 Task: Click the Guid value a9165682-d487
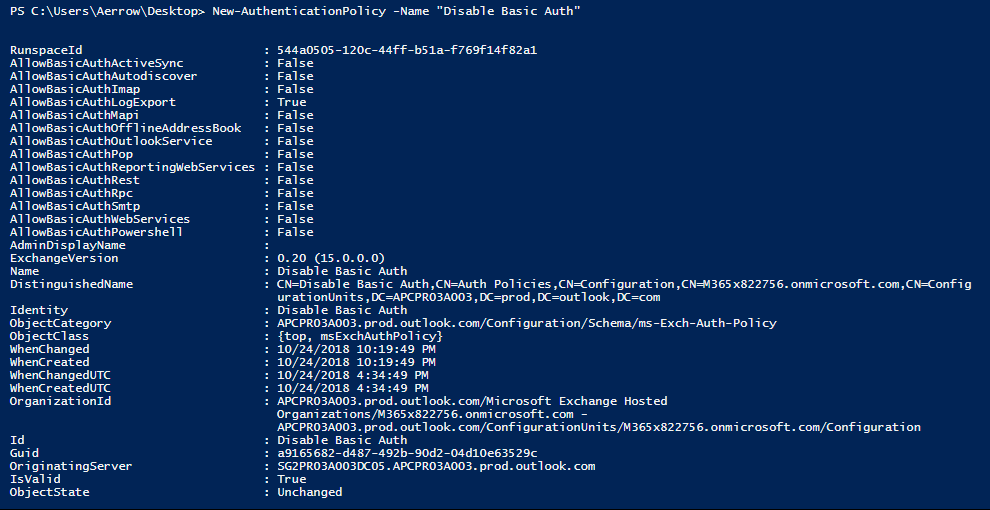pos(407,453)
